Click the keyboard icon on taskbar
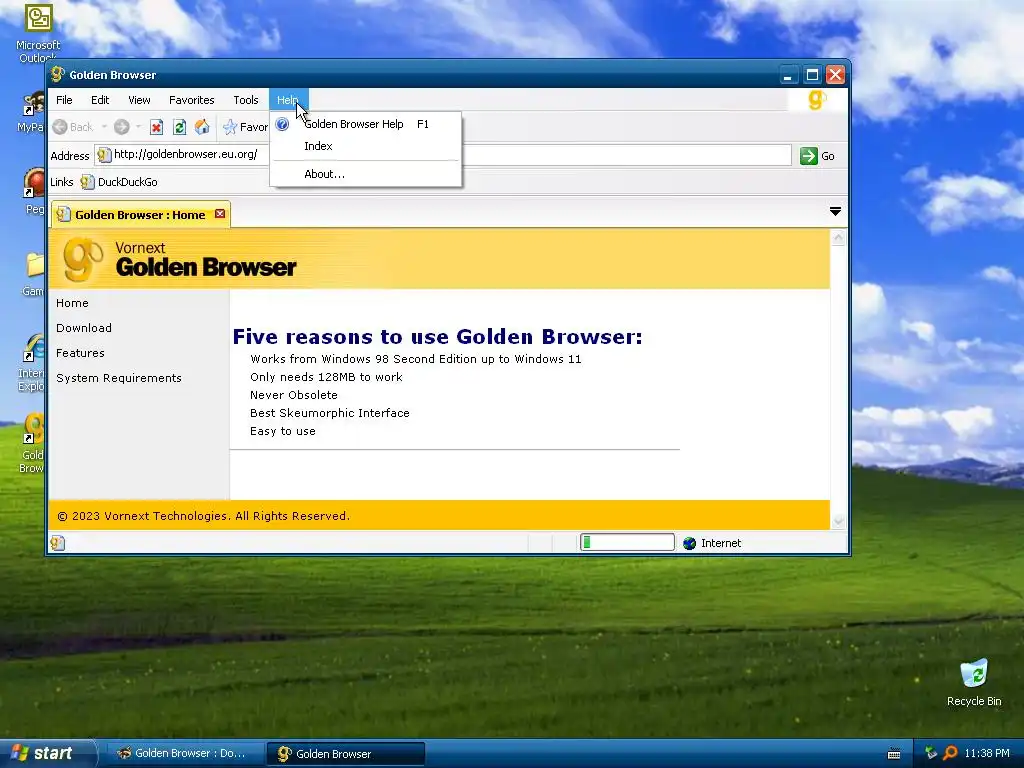Image resolution: width=1024 pixels, height=768 pixels. pos(894,754)
